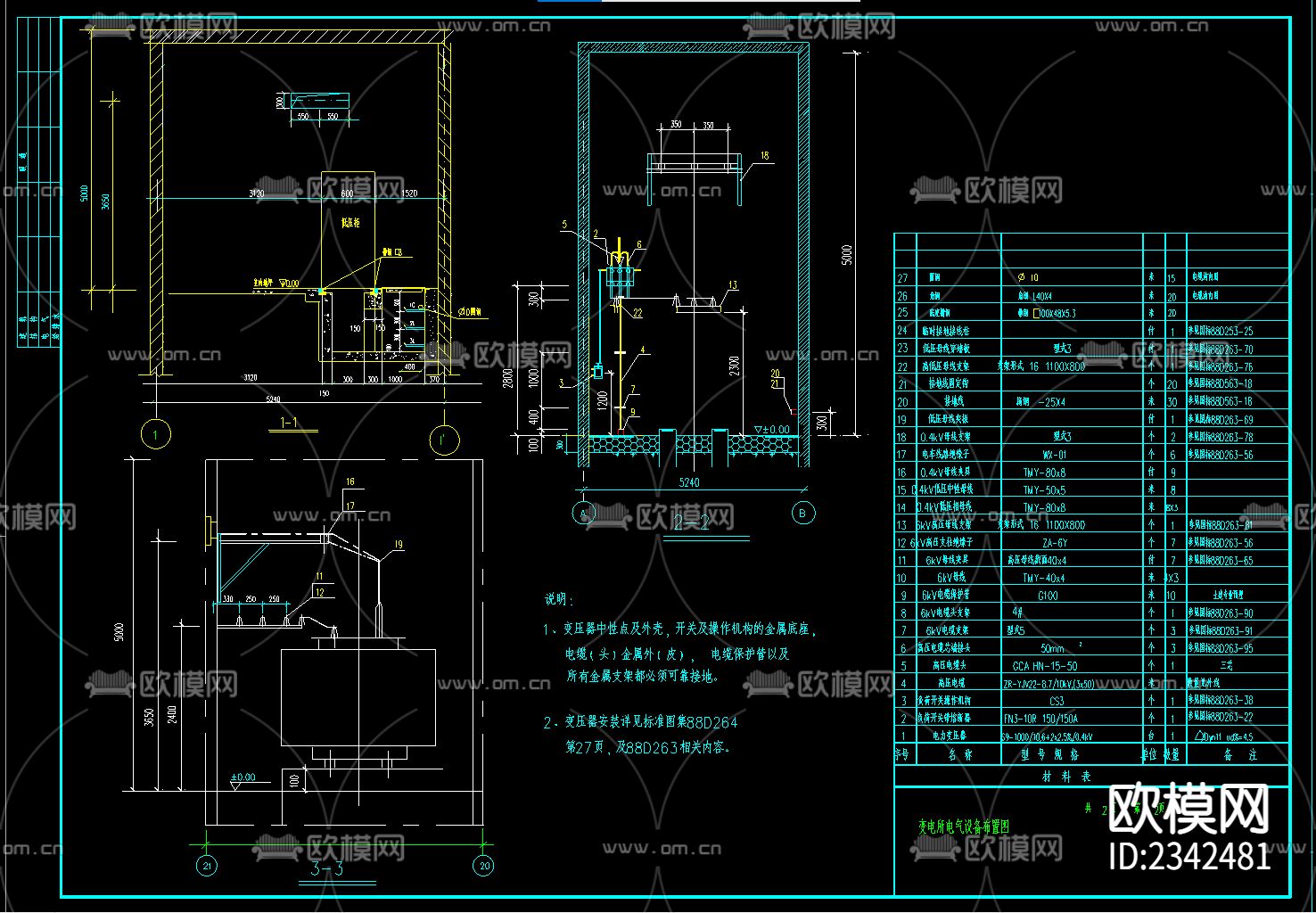Viewport: 1316px width, 913px height.
Task: Select the '1-1' section view label
Action: [290, 423]
